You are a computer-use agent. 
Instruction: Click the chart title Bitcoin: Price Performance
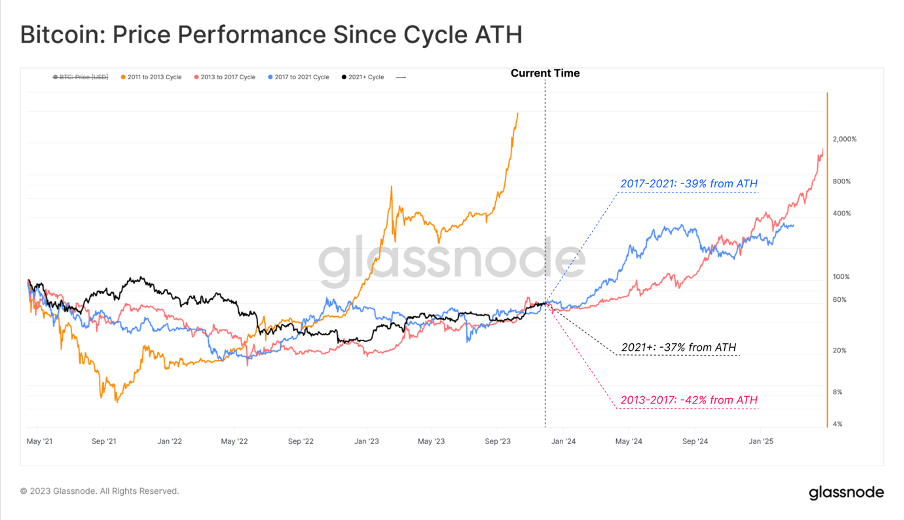point(272,34)
